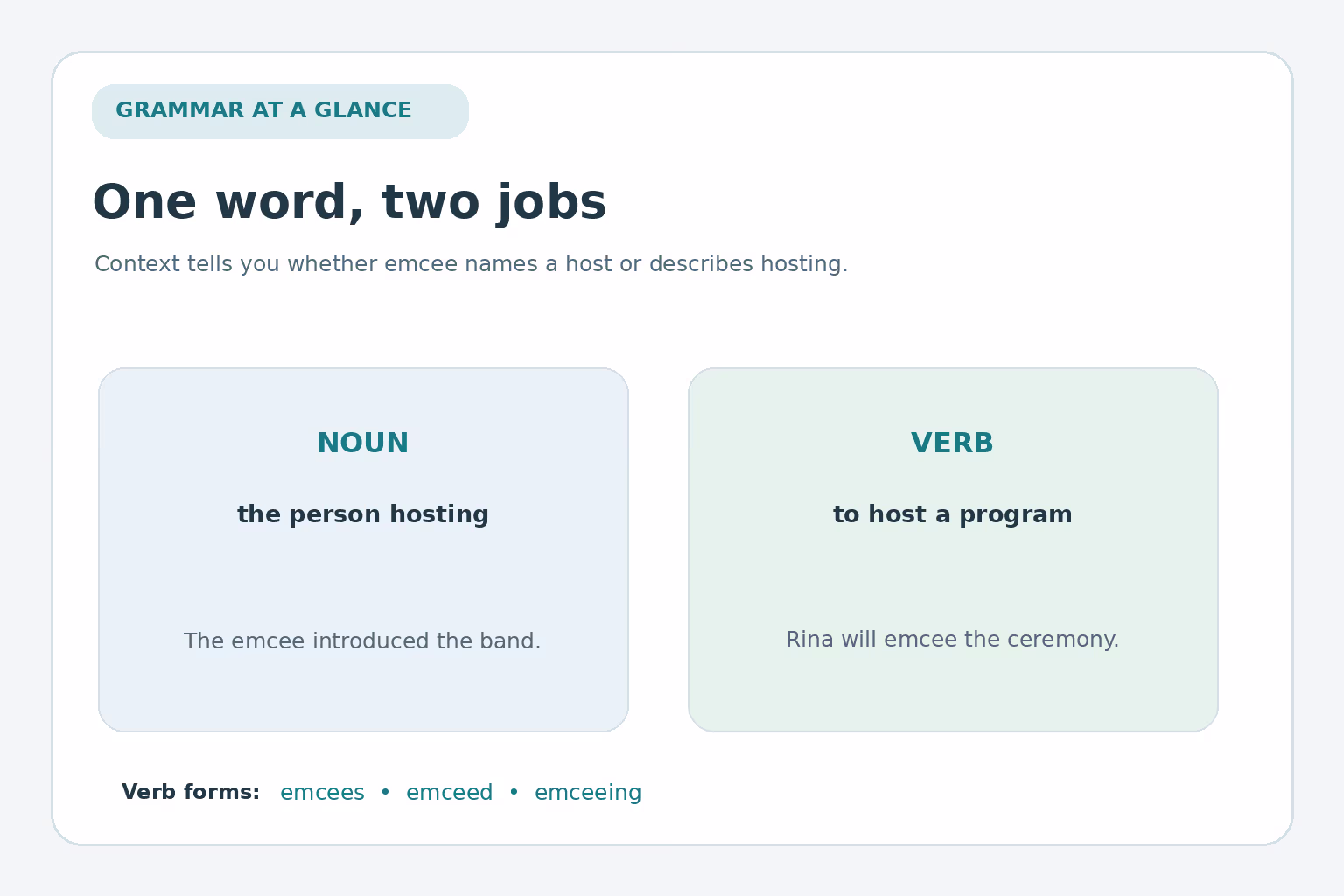Click the Grammar at a Glance badge

pos(280,111)
